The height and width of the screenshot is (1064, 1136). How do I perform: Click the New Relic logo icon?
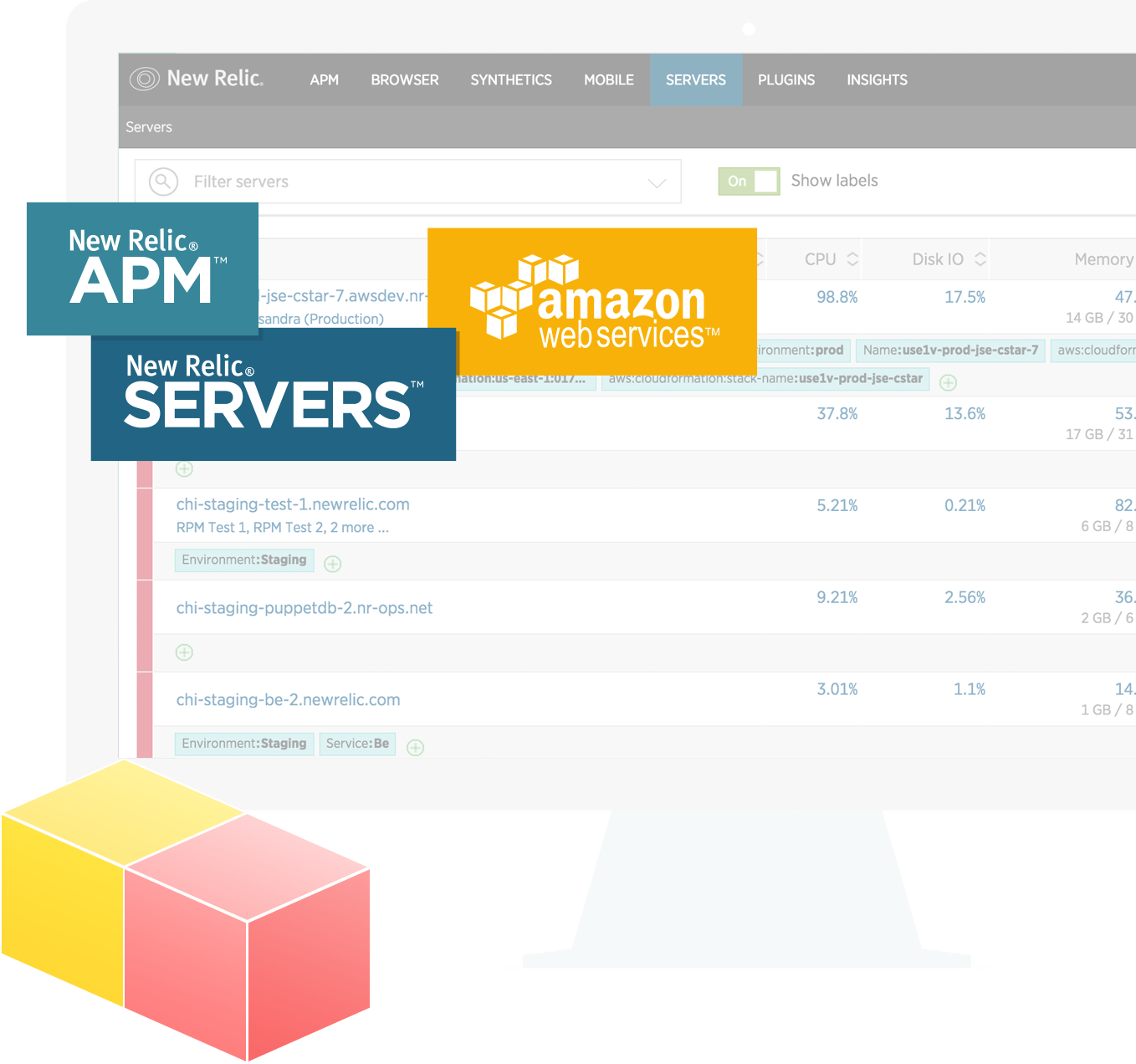click(145, 79)
